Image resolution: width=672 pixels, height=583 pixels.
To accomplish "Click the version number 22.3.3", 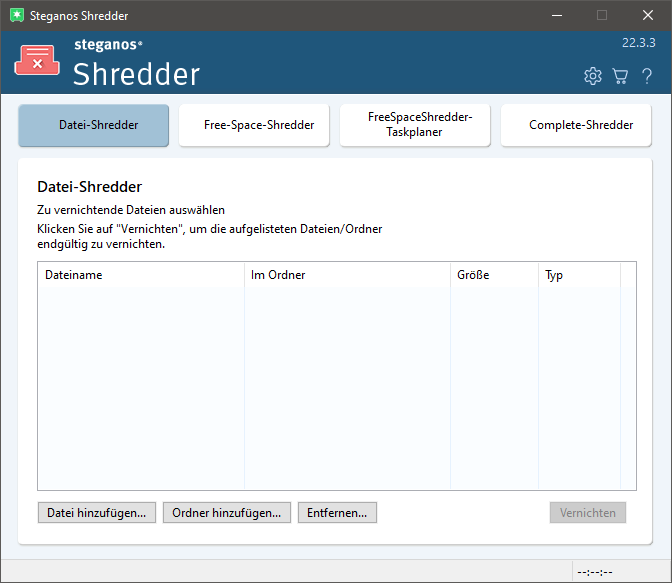I will pyautogui.click(x=639, y=43).
